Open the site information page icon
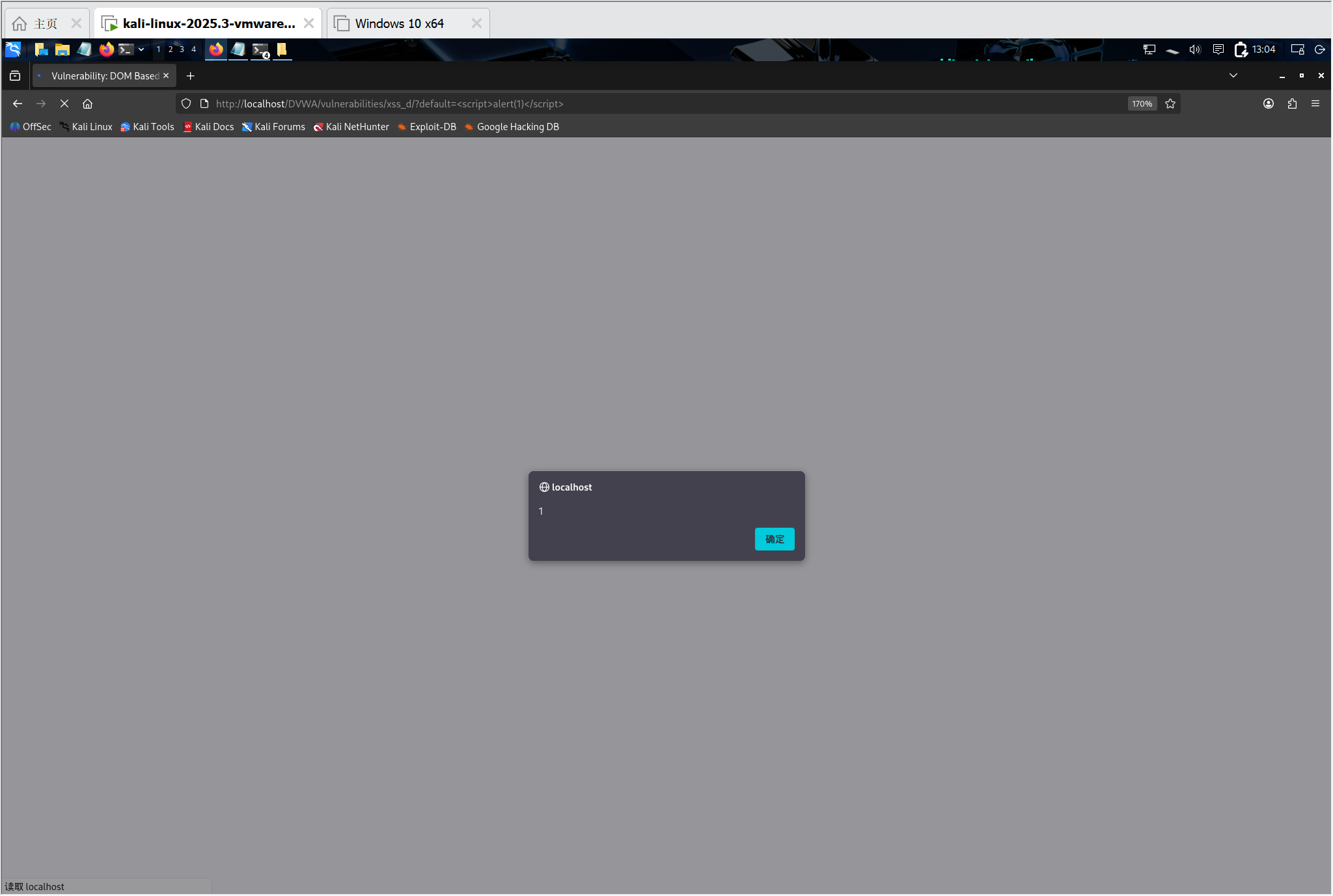This screenshot has width=1333, height=896. [x=204, y=103]
